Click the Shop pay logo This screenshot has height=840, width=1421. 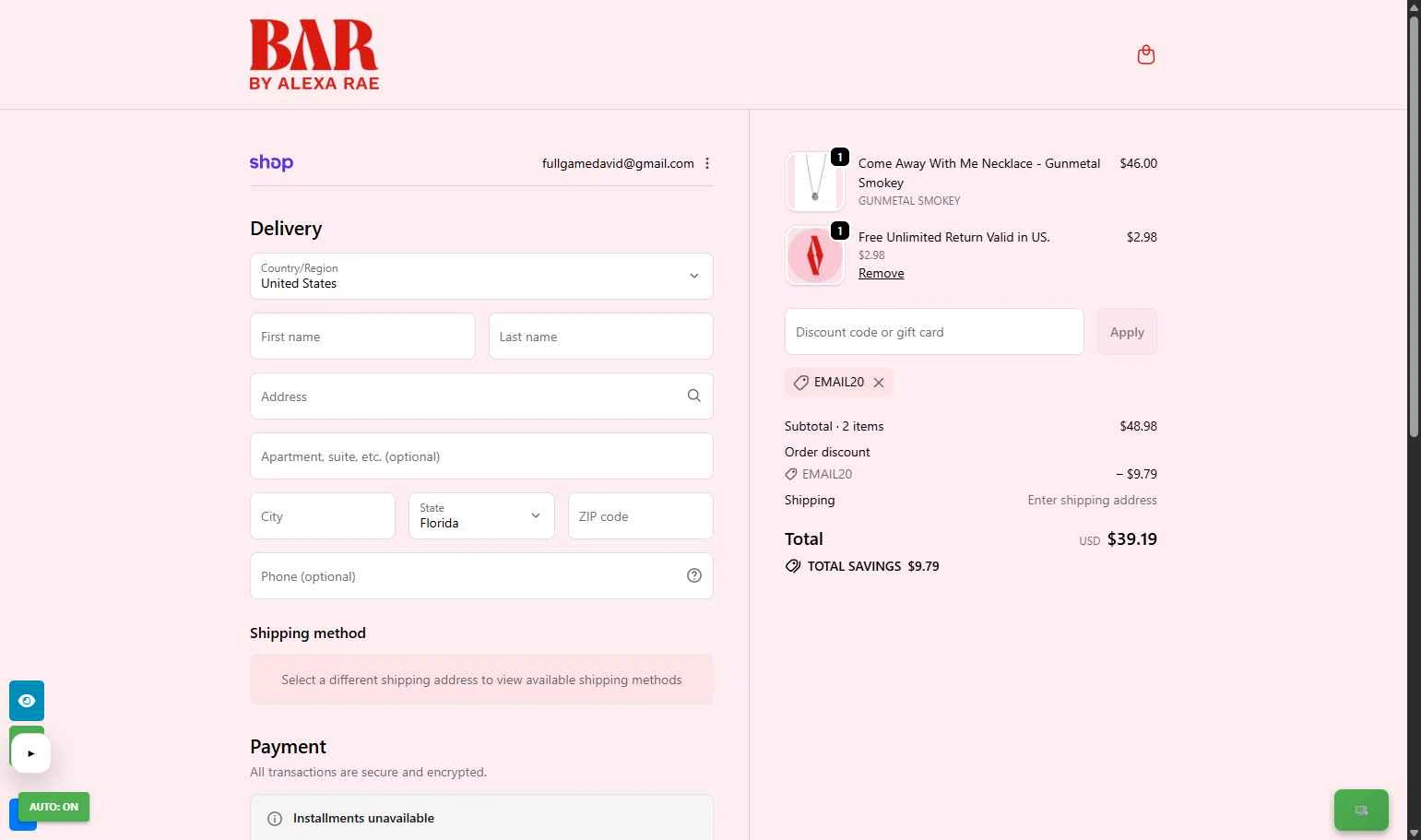tap(271, 162)
